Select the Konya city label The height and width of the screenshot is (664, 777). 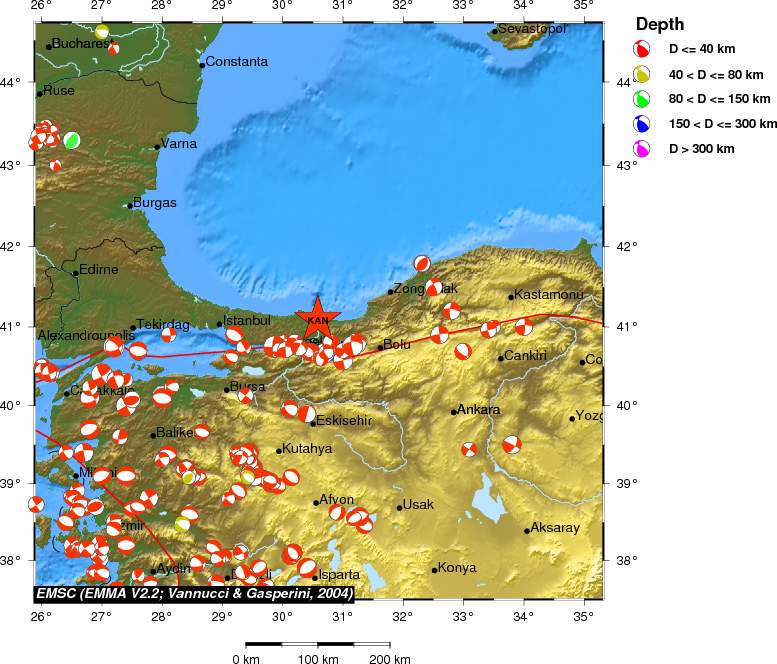[x=457, y=568]
